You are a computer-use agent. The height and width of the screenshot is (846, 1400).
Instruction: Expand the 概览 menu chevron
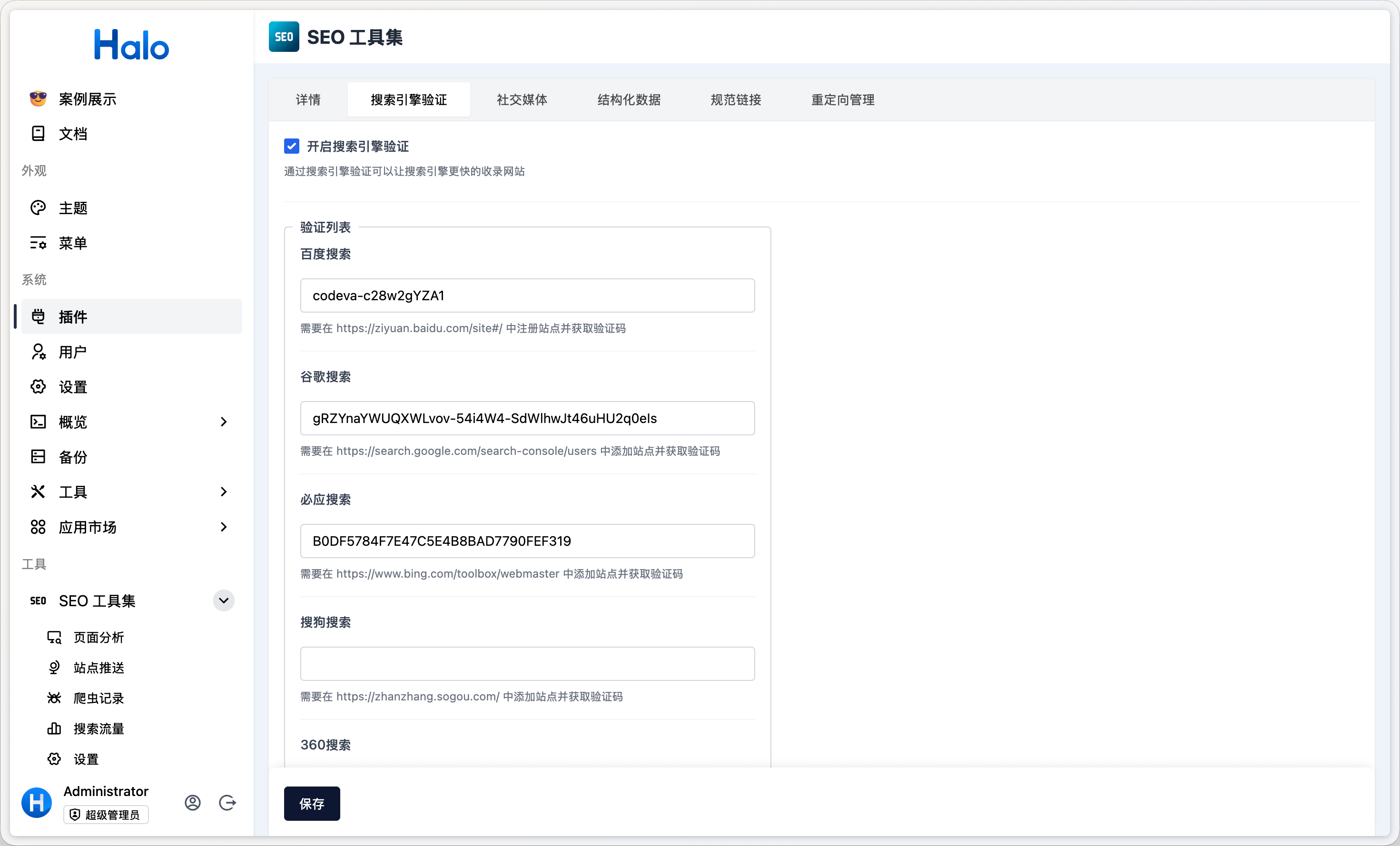pyautogui.click(x=223, y=422)
